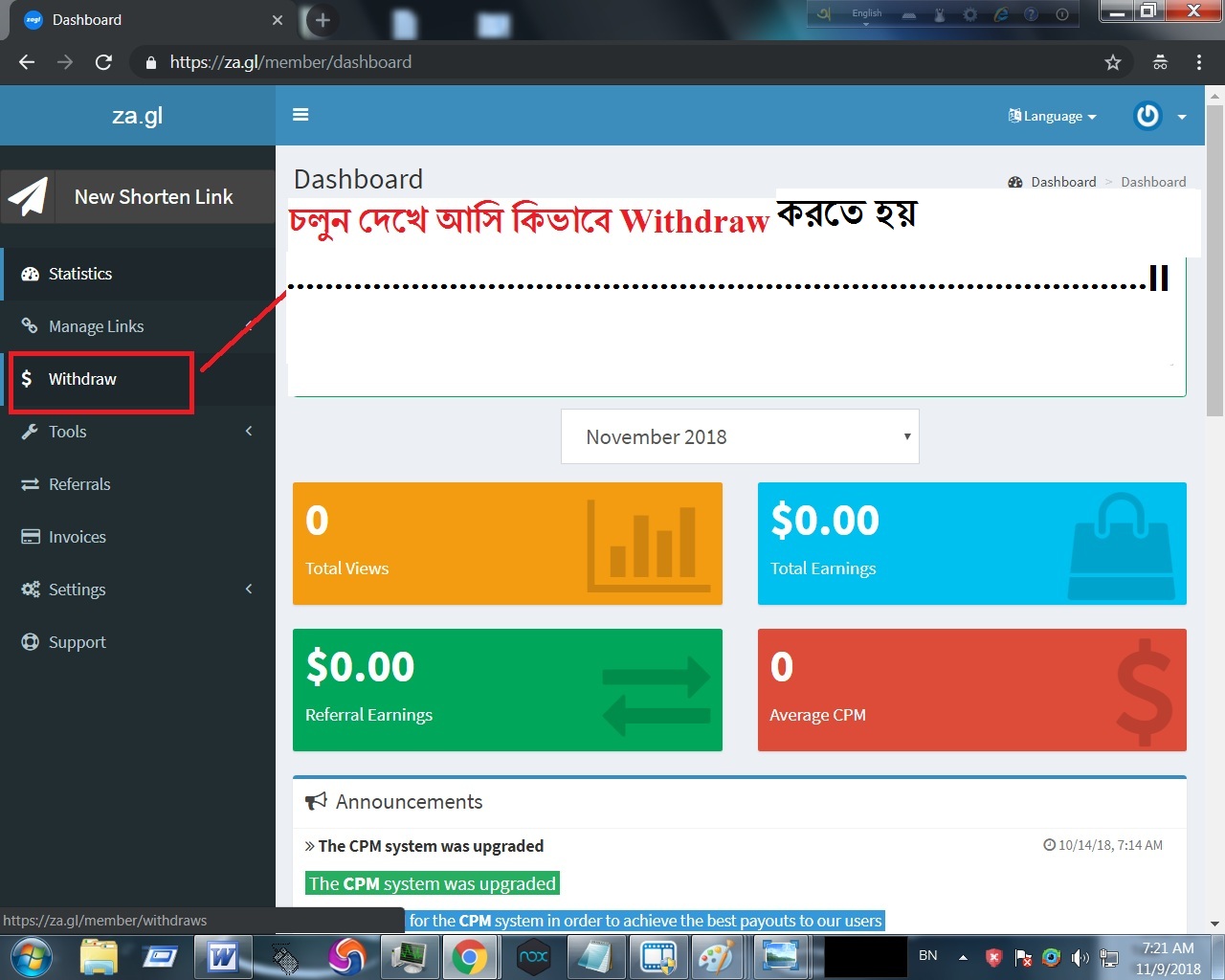The width and height of the screenshot is (1225, 980).
Task: Open the Windows Start button
Action: pos(32,957)
